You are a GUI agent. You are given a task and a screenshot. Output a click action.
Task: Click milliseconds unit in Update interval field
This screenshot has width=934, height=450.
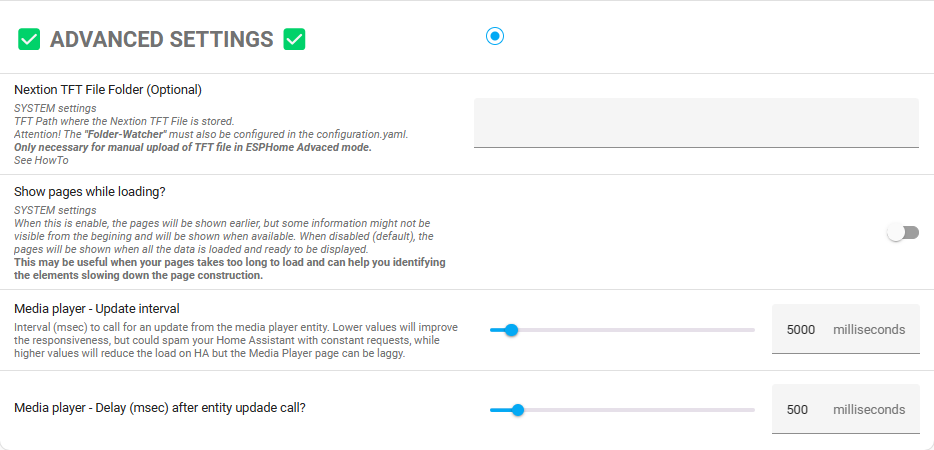pyautogui.click(x=869, y=329)
